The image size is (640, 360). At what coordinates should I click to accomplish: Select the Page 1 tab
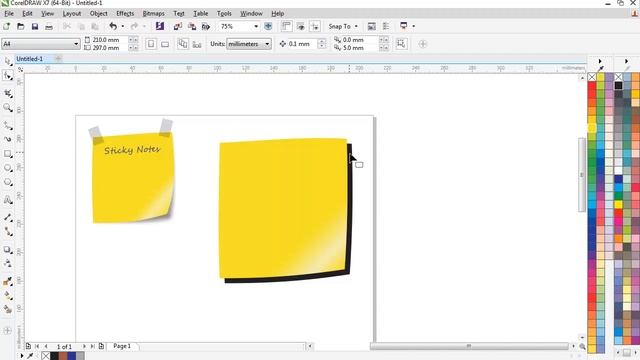click(122, 346)
